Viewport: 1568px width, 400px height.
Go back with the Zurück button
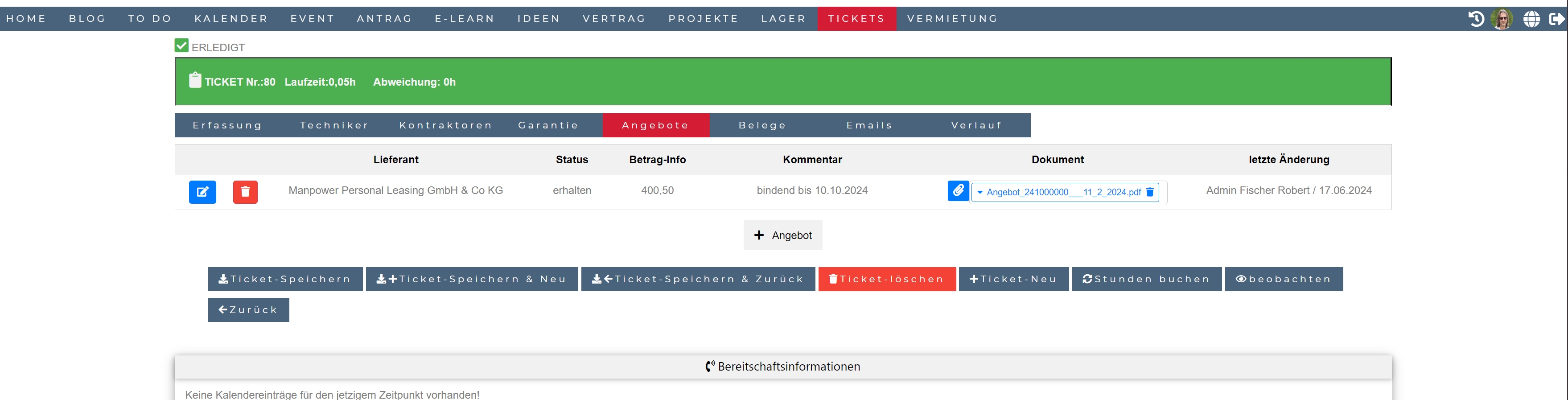pyautogui.click(x=248, y=310)
